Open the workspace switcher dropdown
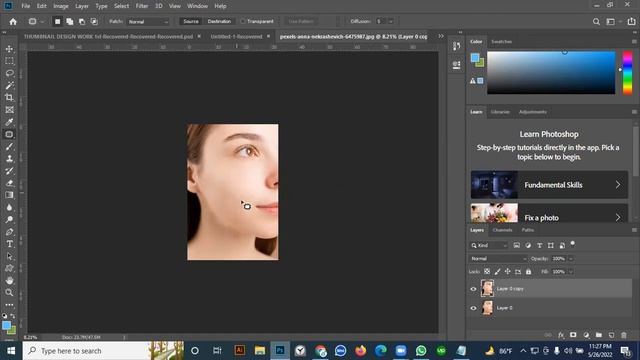This screenshot has height=360, width=640. click(613, 22)
